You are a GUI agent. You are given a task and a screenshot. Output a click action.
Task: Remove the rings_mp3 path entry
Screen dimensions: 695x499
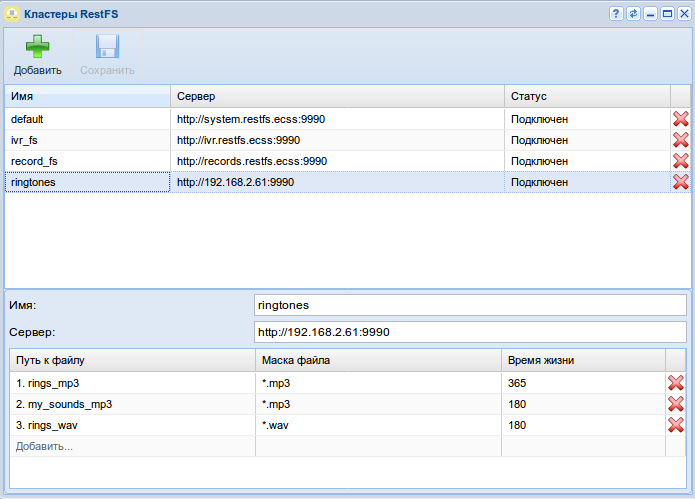(676, 383)
